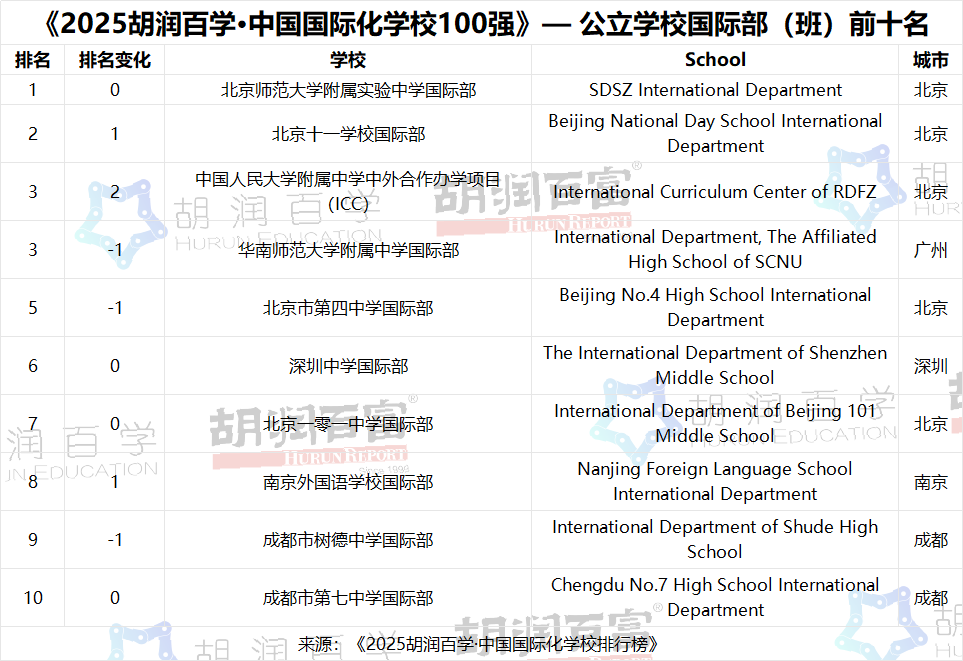Screen dimensions: 963x661
Task: Click the city cell "南京"
Action: coord(930,482)
